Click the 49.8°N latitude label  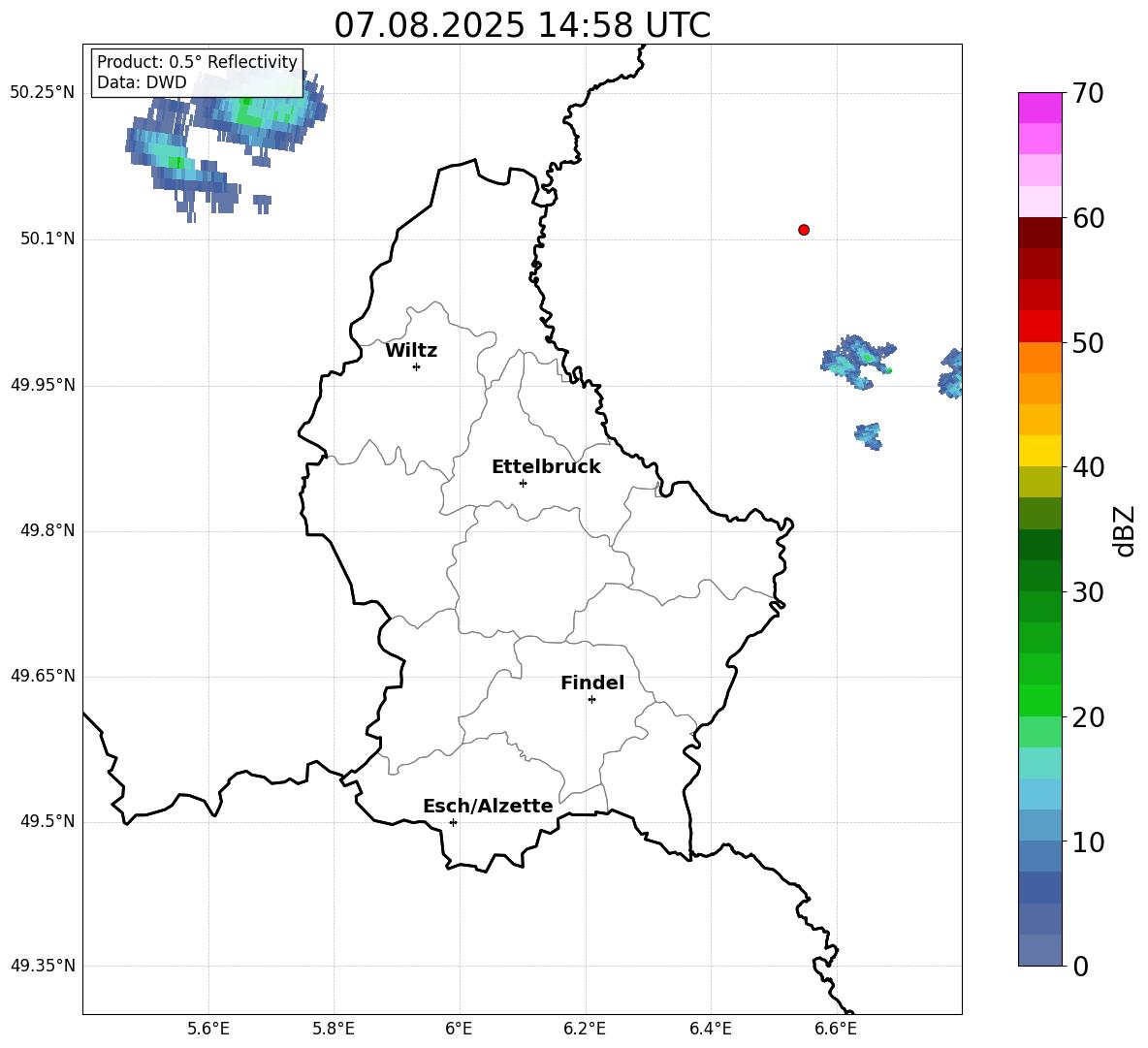coord(48,530)
